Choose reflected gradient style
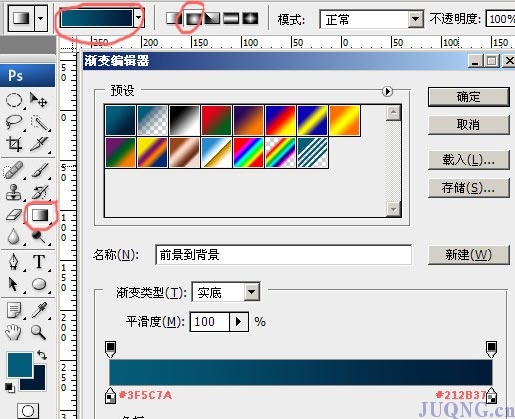 (231, 18)
